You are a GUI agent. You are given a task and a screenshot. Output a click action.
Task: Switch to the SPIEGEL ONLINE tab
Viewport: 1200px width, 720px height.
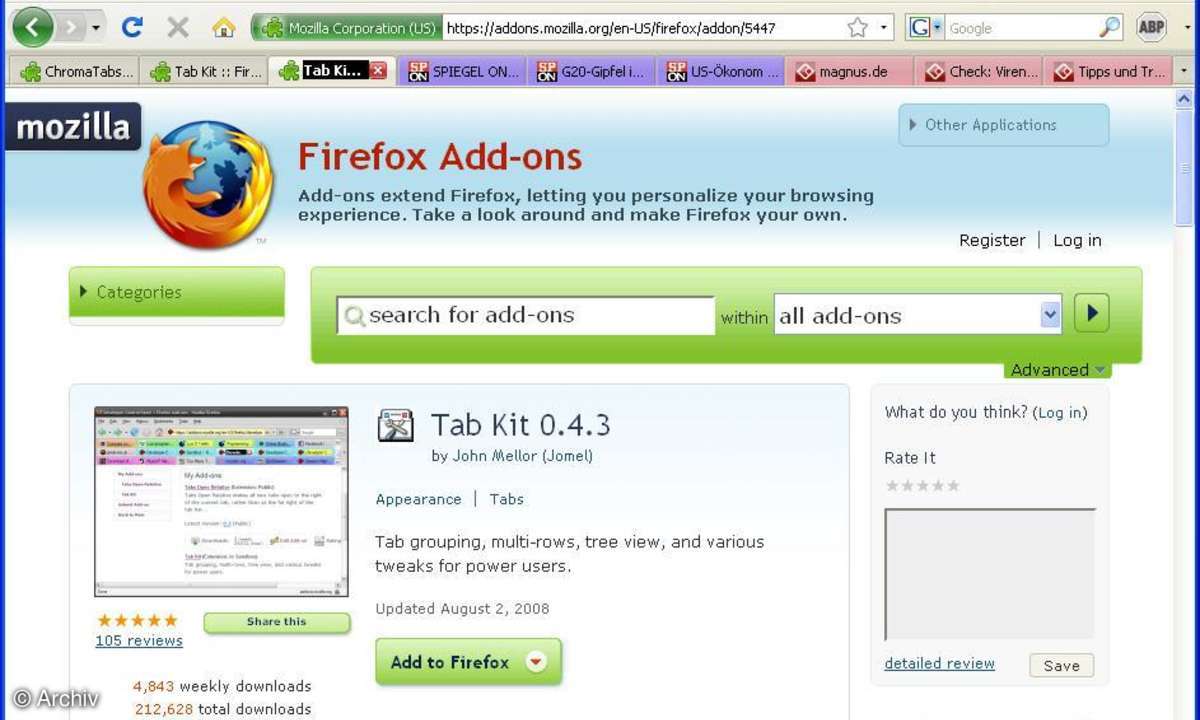[x=462, y=71]
